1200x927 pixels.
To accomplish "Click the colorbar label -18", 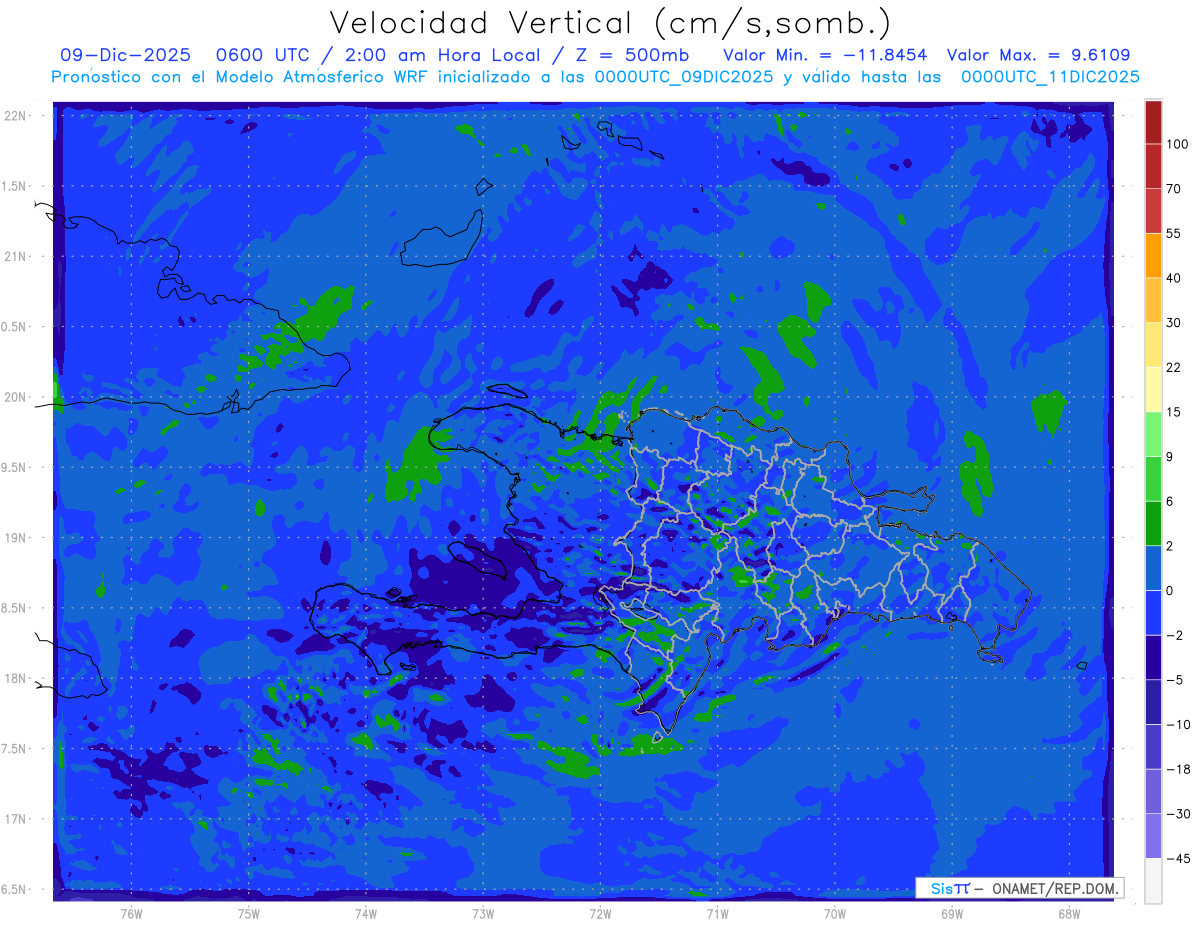I will tap(1177, 769).
